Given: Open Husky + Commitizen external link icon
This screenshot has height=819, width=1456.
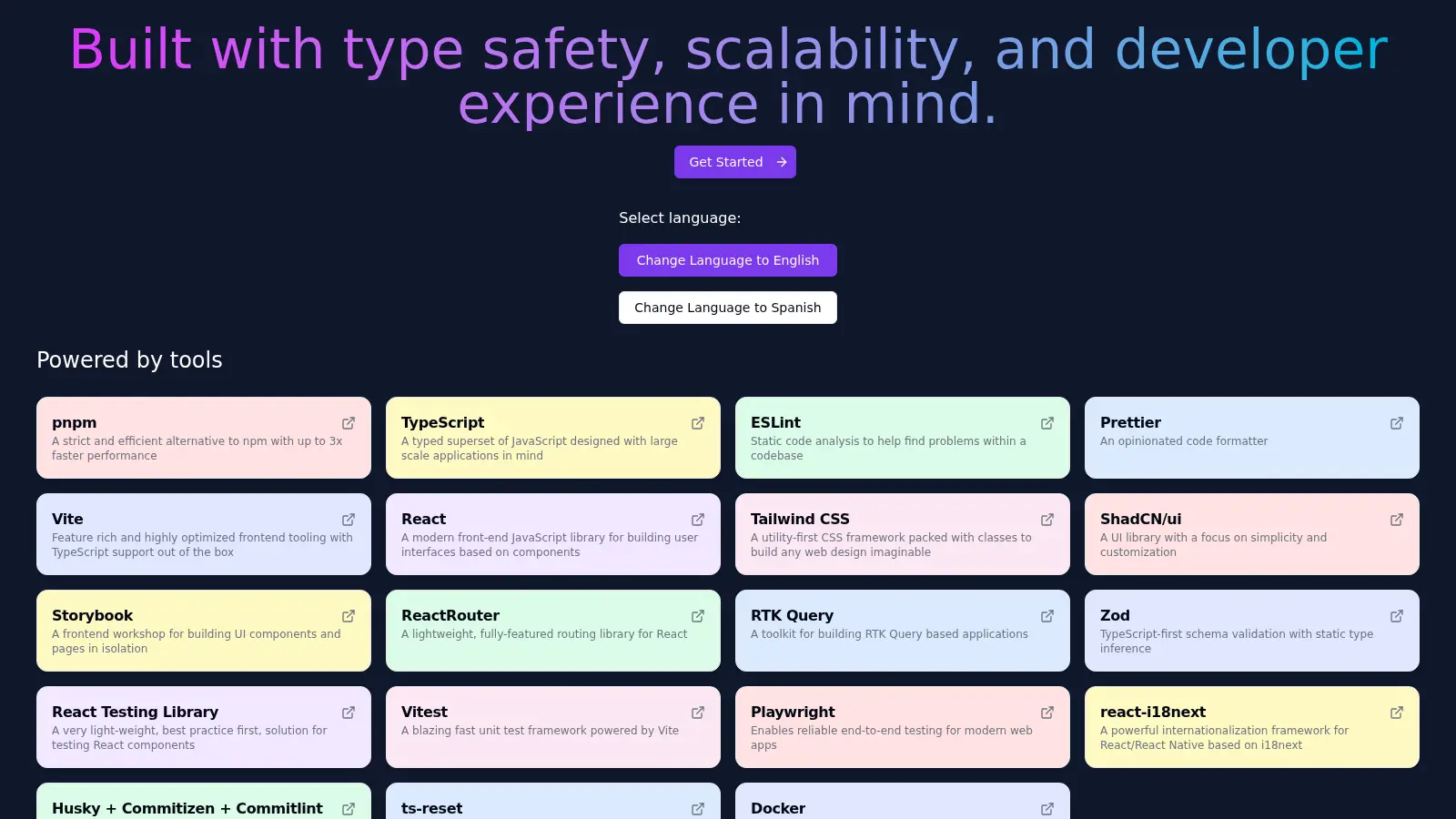Looking at the screenshot, I should (349, 809).
